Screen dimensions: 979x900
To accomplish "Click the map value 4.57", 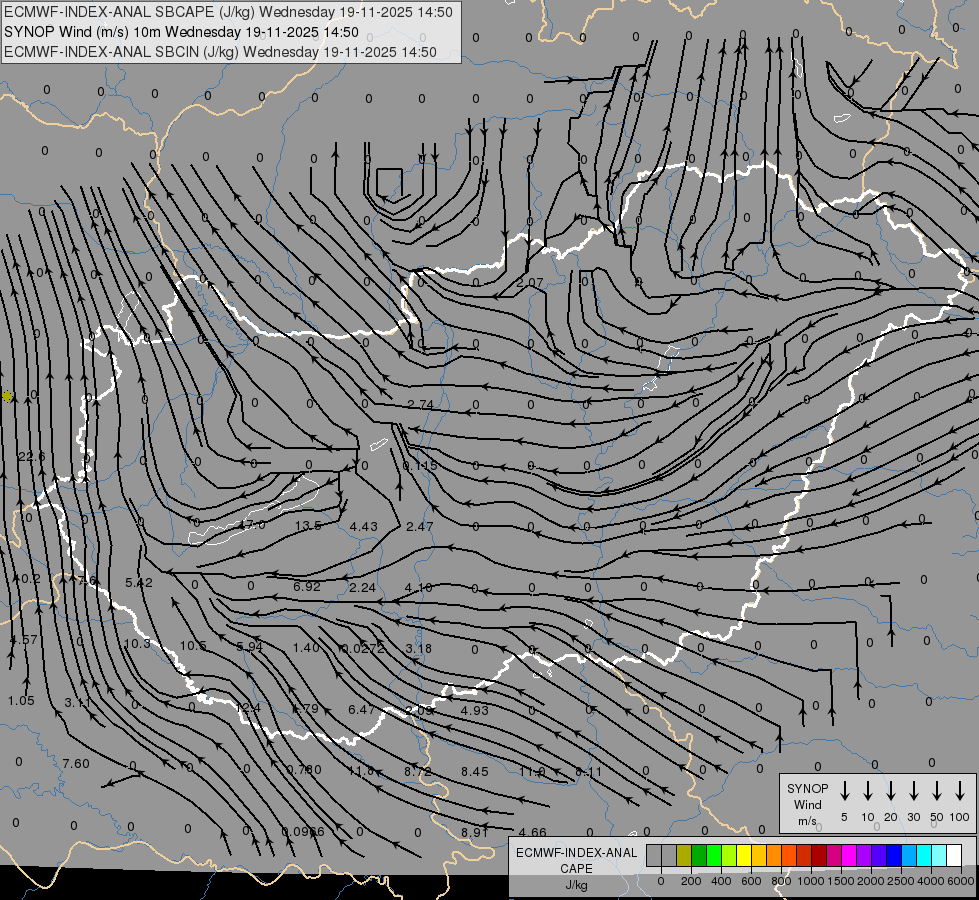I will [24, 640].
